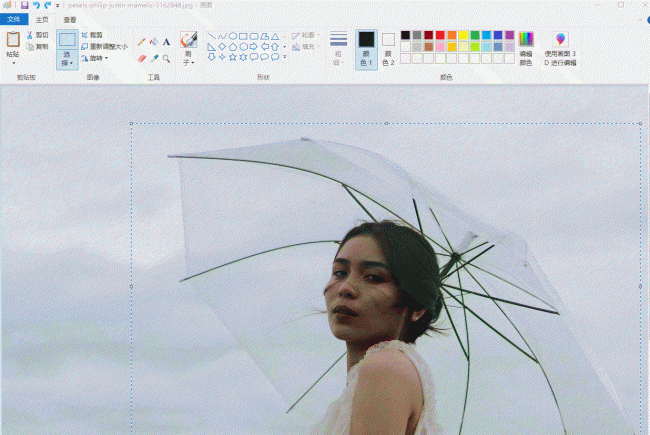Choose the Diamond shape
Viewport: 650px width, 435px height.
(222, 47)
